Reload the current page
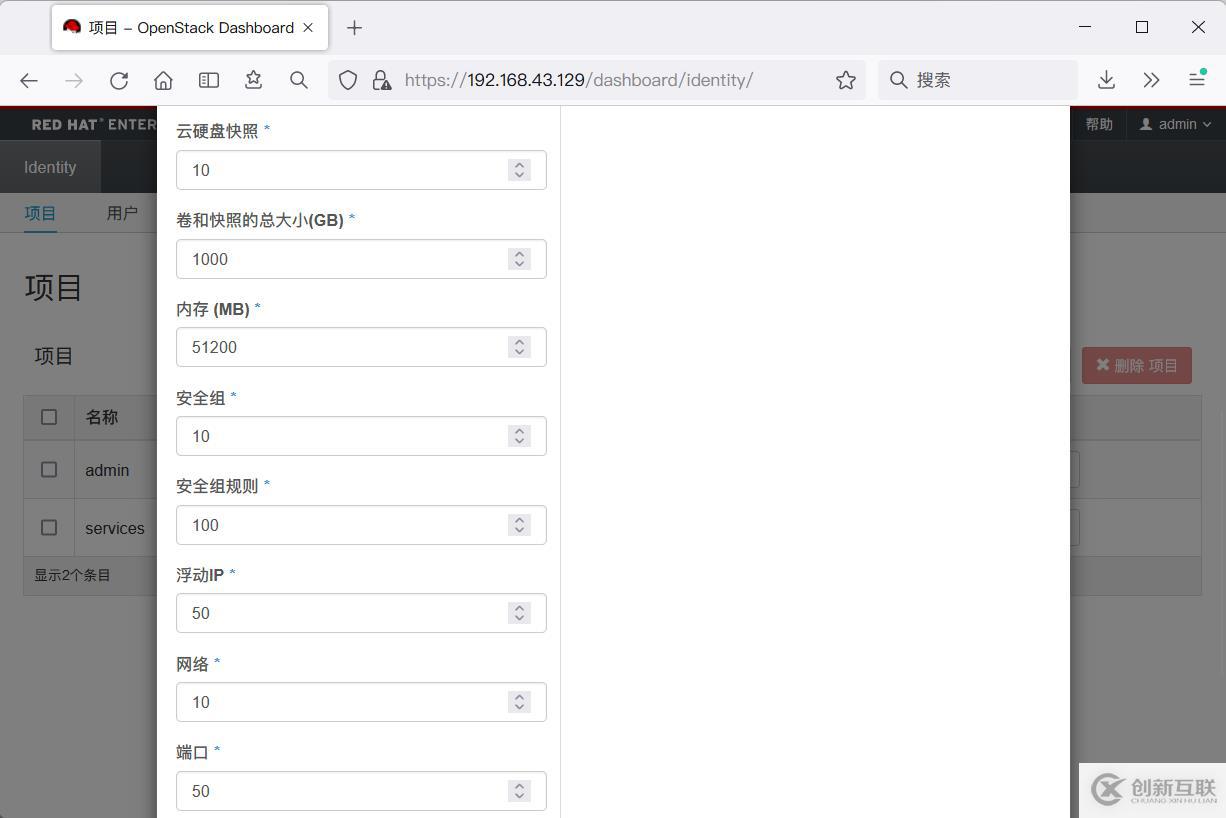Screen dimensions: 1226x818 (x=119, y=80)
